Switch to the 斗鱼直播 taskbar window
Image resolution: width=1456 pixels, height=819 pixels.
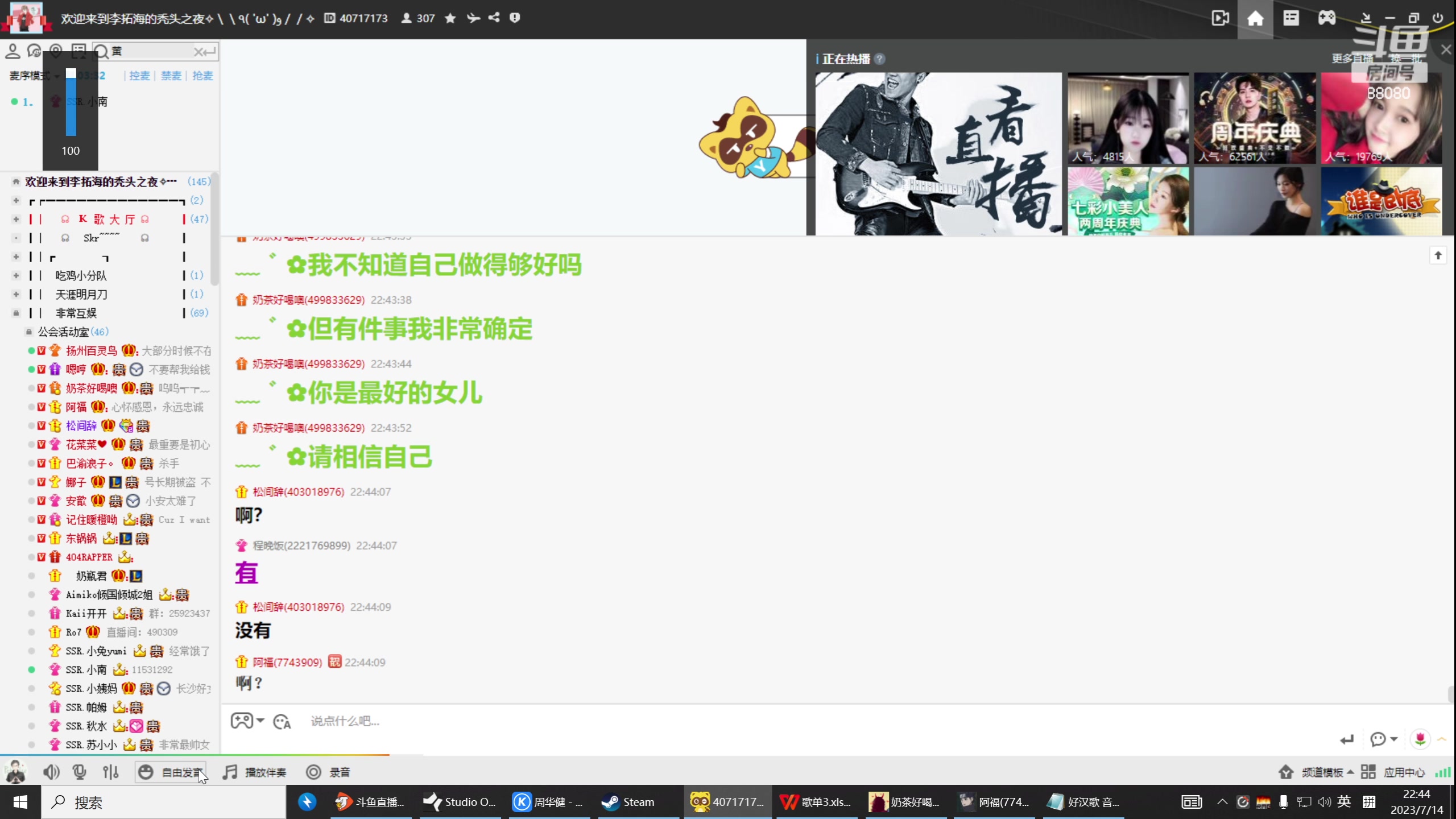click(x=370, y=802)
